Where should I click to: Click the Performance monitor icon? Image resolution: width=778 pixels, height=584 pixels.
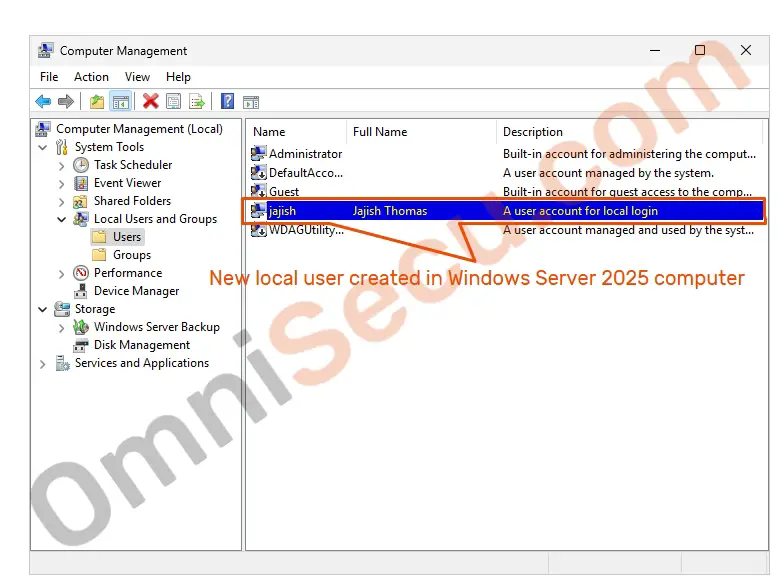81,273
